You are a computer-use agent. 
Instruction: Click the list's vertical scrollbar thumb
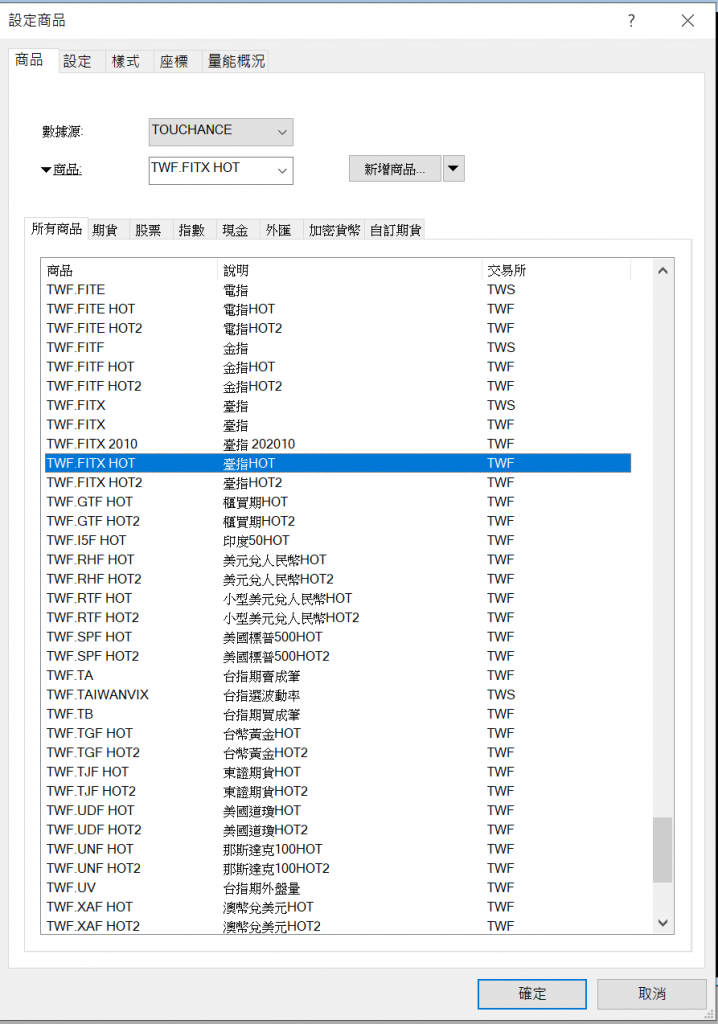pyautogui.click(x=663, y=850)
